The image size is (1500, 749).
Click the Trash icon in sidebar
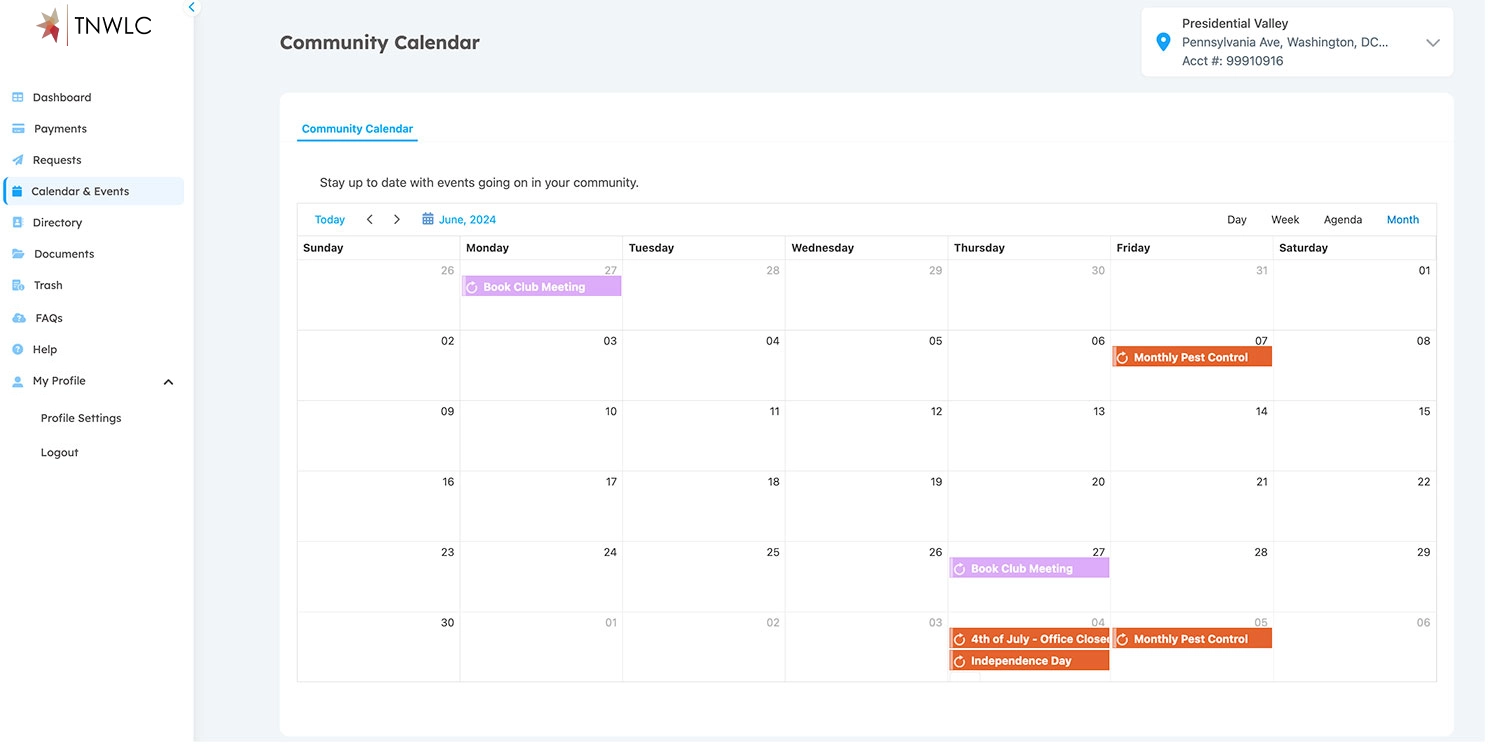pos(18,286)
